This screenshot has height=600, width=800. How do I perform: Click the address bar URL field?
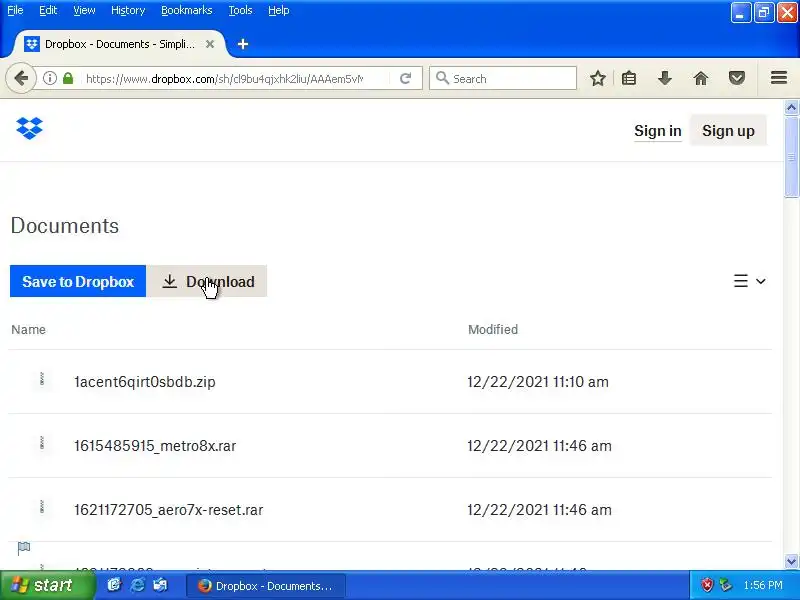click(224, 79)
